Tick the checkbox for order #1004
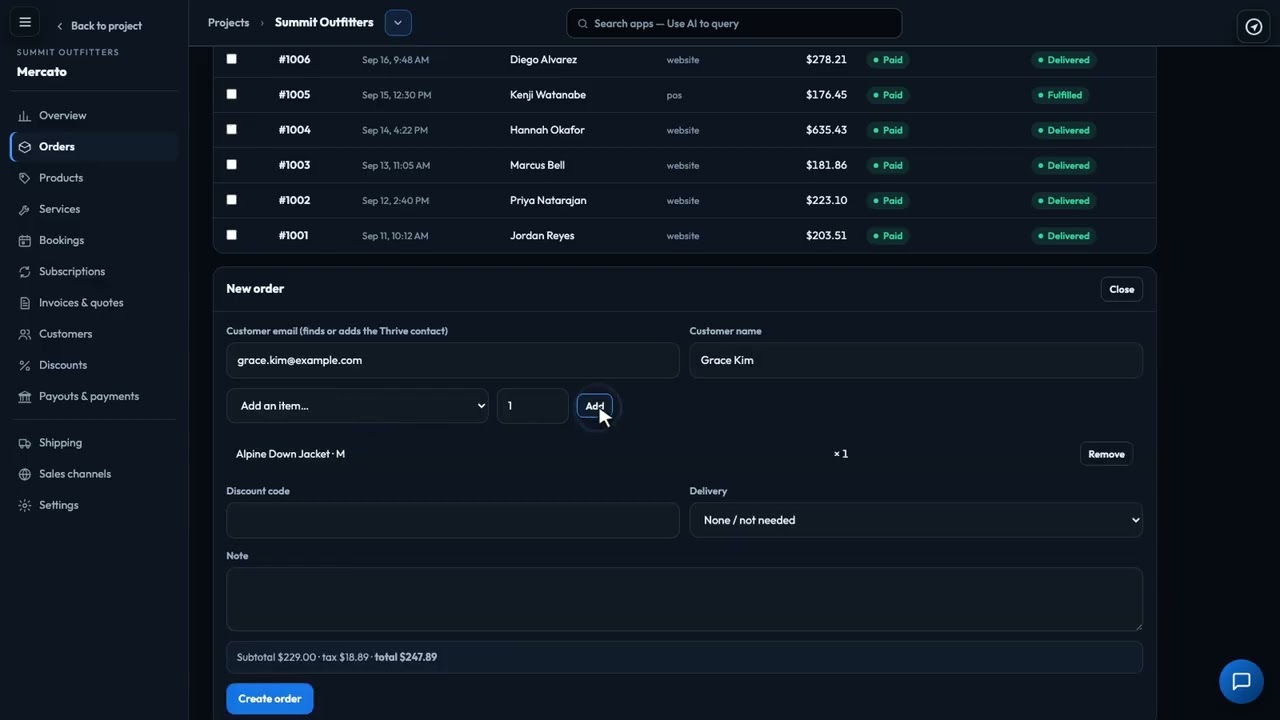This screenshot has width=1280, height=720. coord(232,129)
